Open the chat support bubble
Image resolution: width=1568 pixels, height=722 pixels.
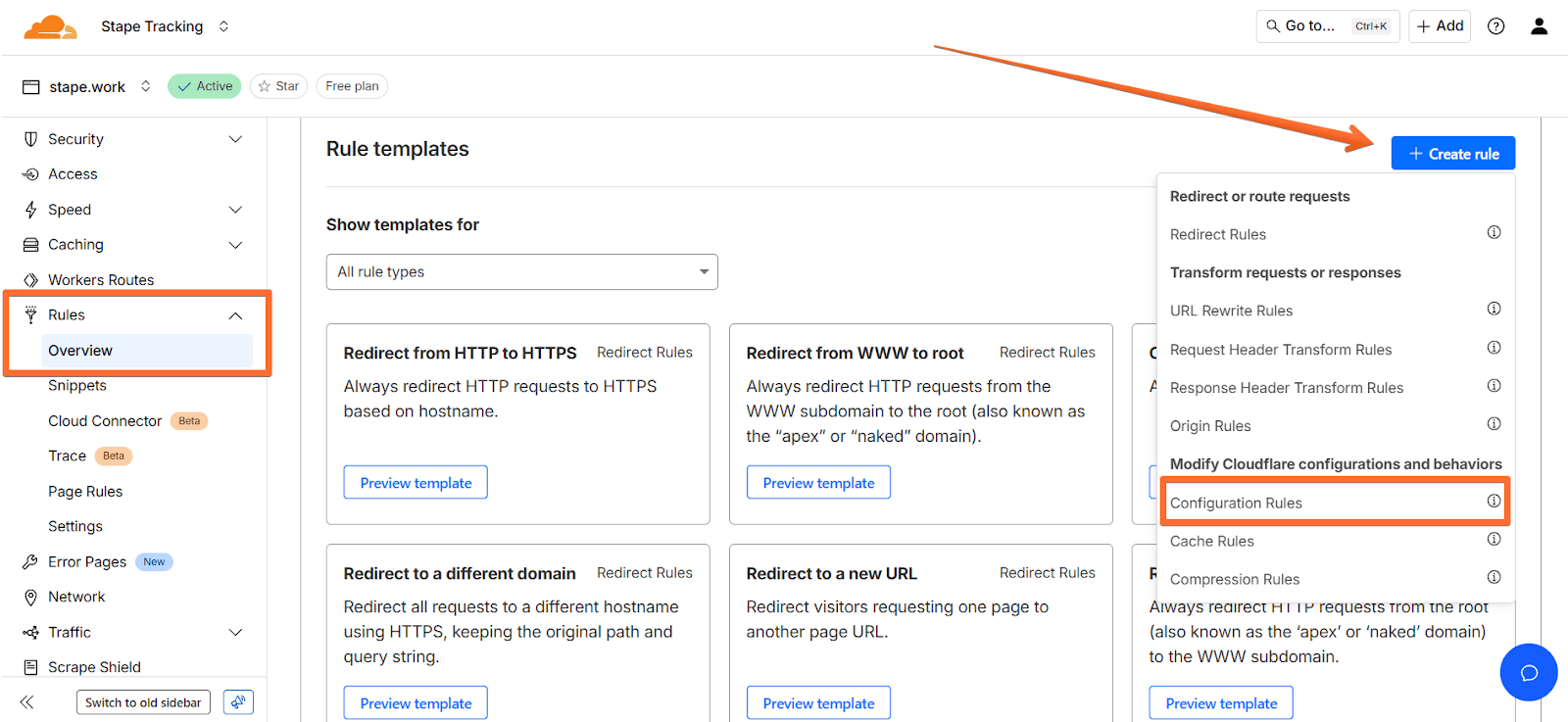coord(1529,672)
